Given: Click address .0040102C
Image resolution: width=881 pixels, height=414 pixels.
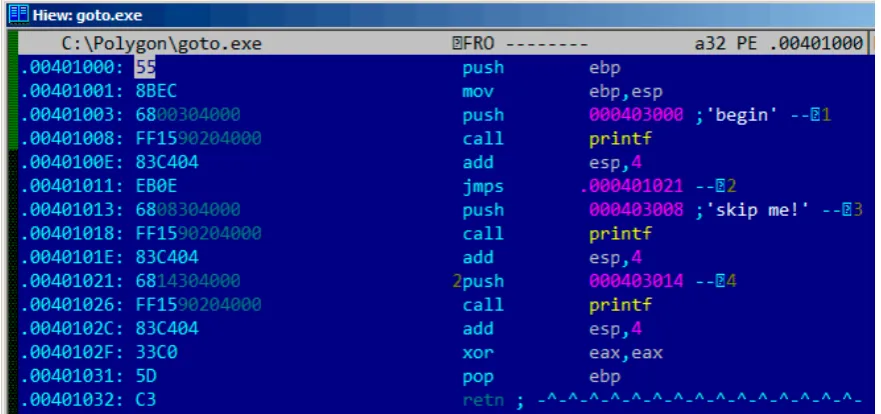Looking at the screenshot, I should coord(73,329).
